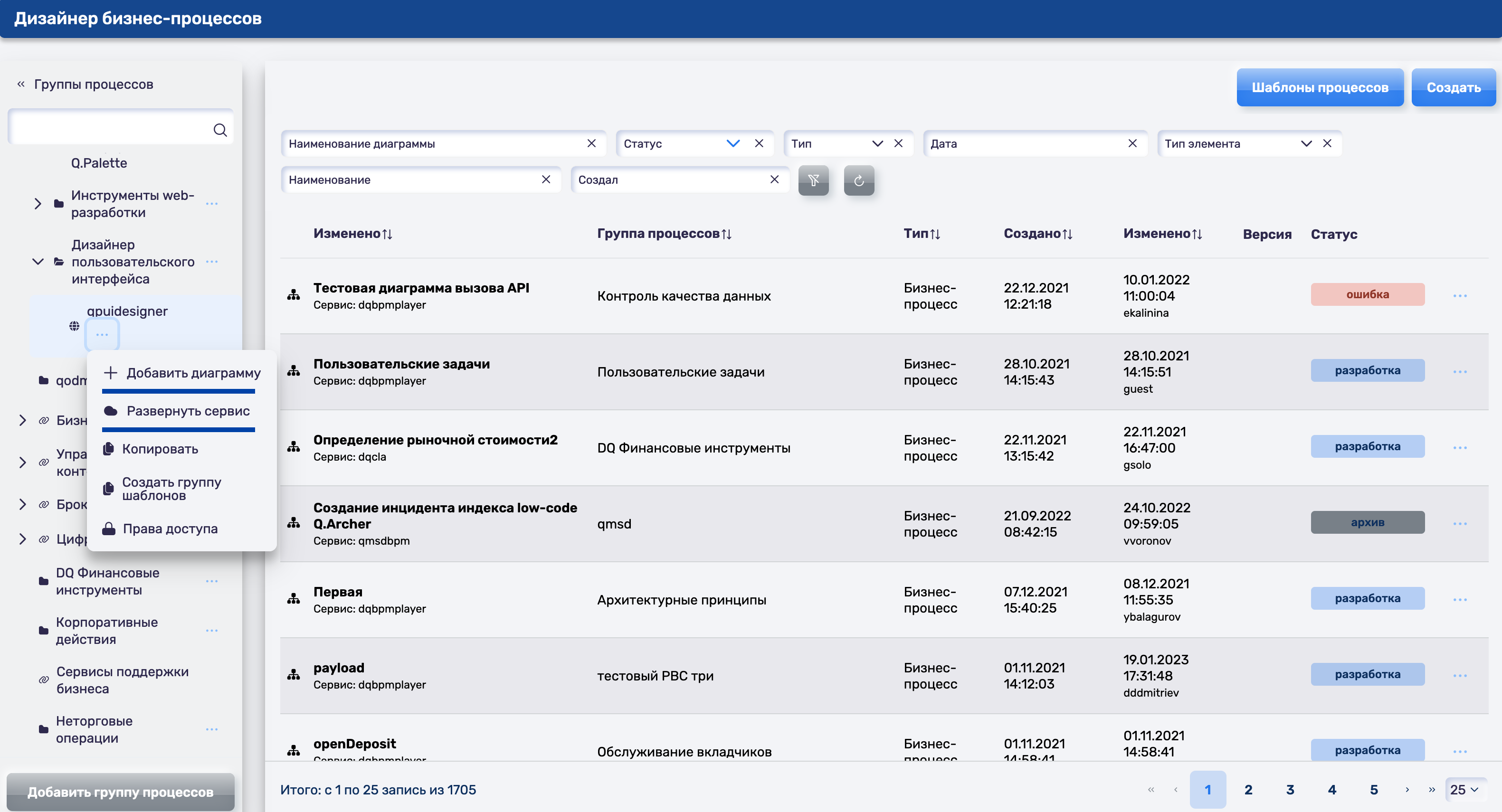This screenshot has width=1502, height=812.
Task: Choose Добавить диаграмму from context menu
Action: pos(181,373)
